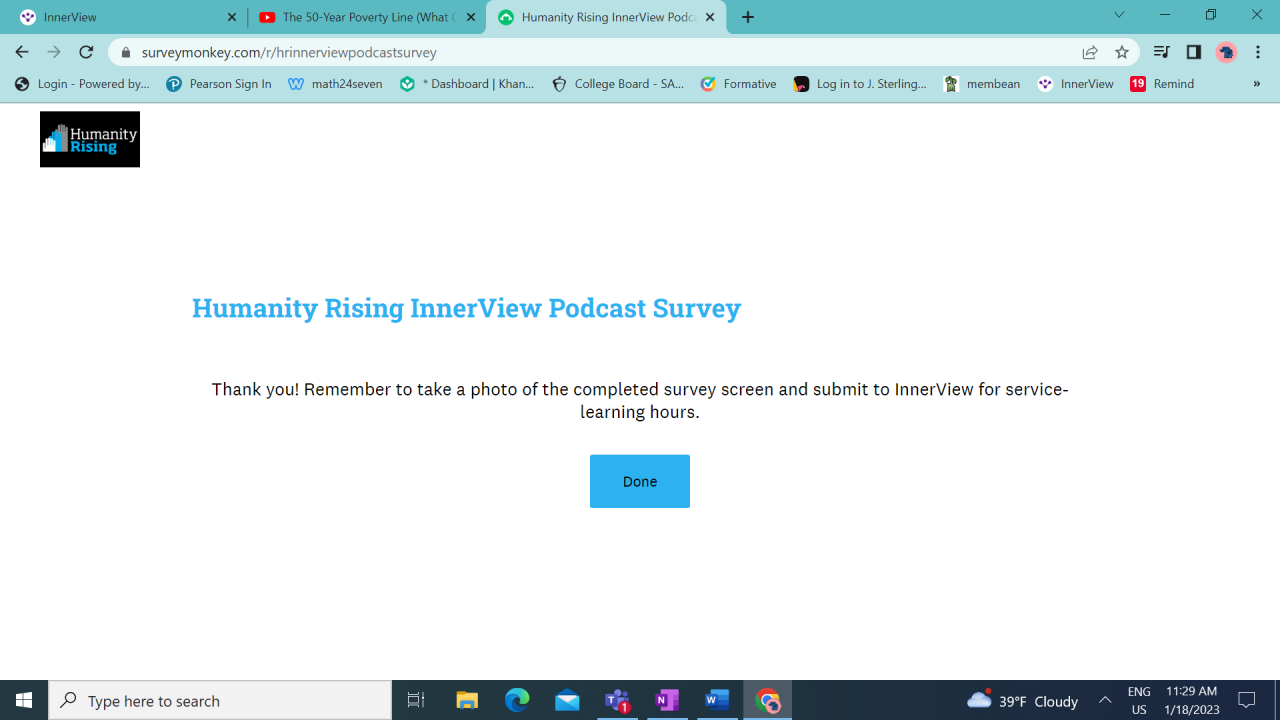Image resolution: width=1280 pixels, height=720 pixels.
Task: Open Microsoft Word from the taskbar
Action: pyautogui.click(x=717, y=700)
